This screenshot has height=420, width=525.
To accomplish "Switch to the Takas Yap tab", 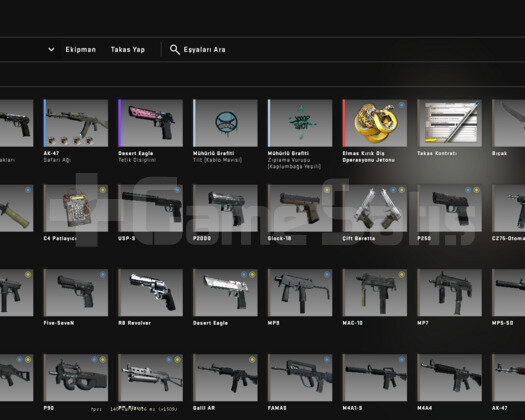I will 128,50.
